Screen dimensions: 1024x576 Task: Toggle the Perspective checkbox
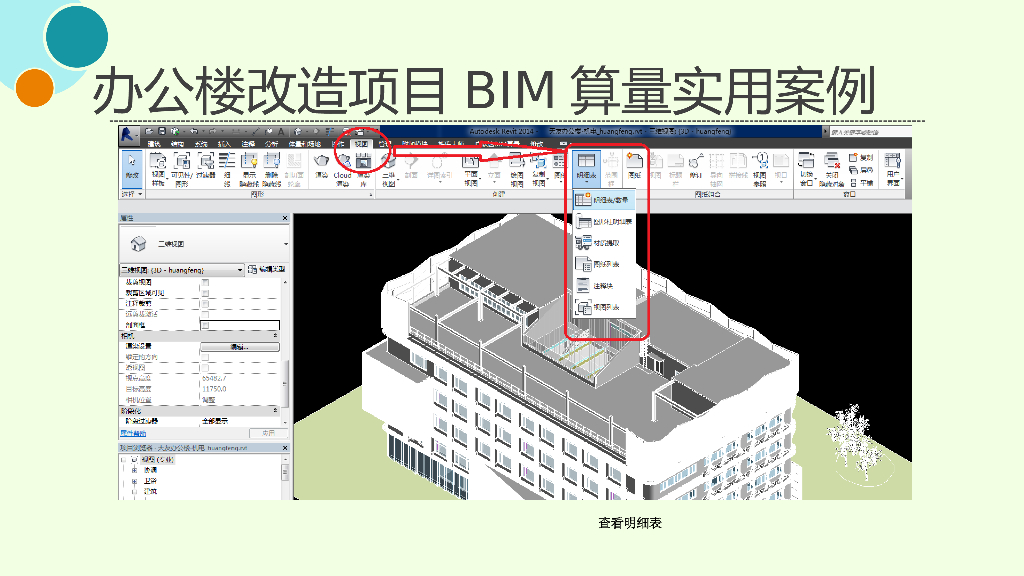tap(205, 368)
